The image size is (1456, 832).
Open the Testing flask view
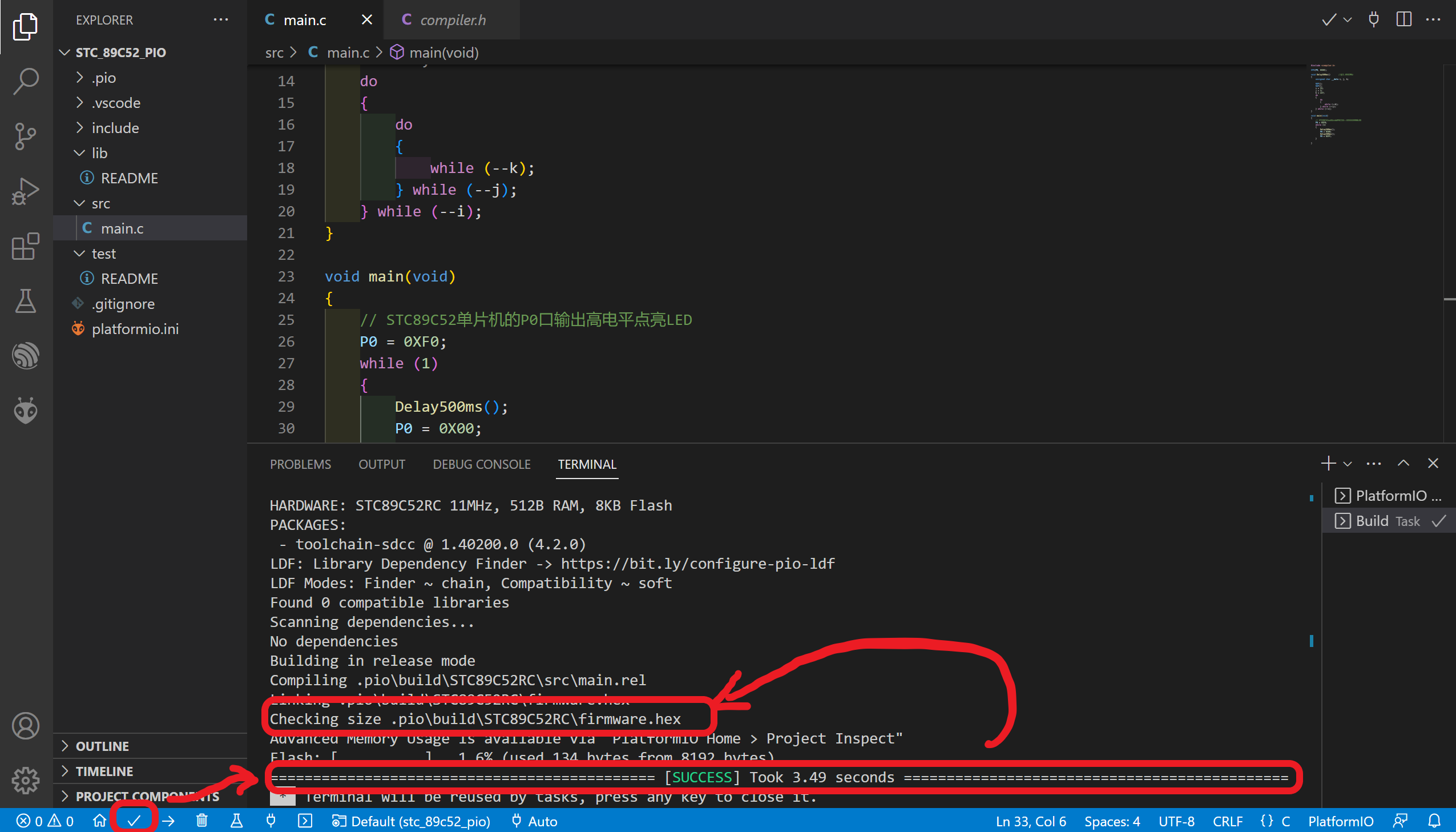[x=26, y=300]
